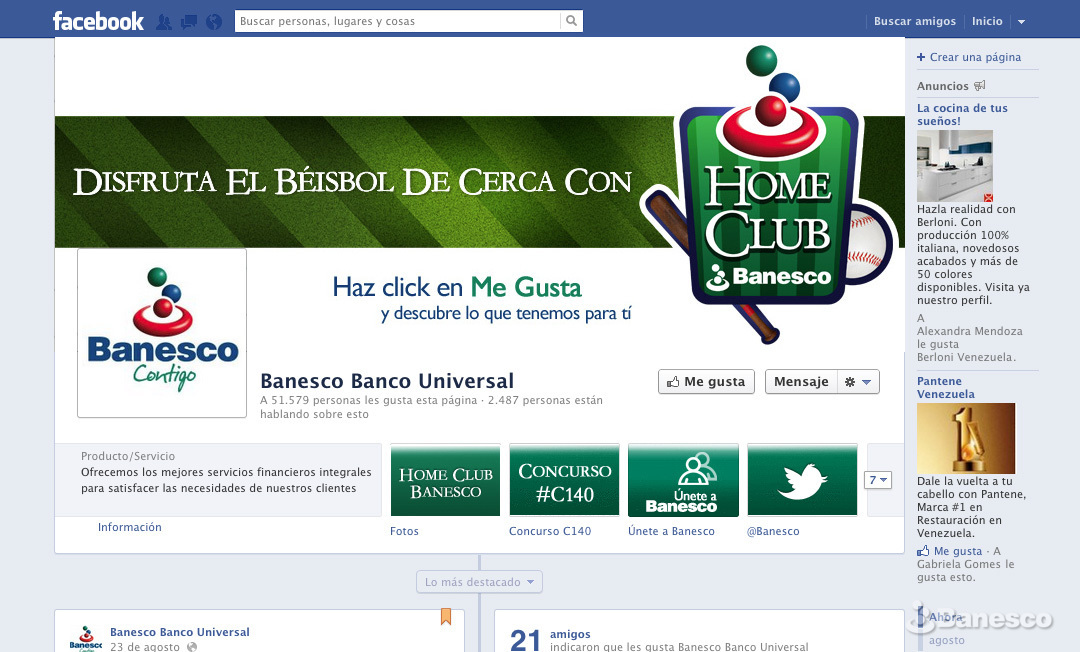1080x652 pixels.
Task: Open Buscar amigos in top navigation
Action: click(914, 21)
